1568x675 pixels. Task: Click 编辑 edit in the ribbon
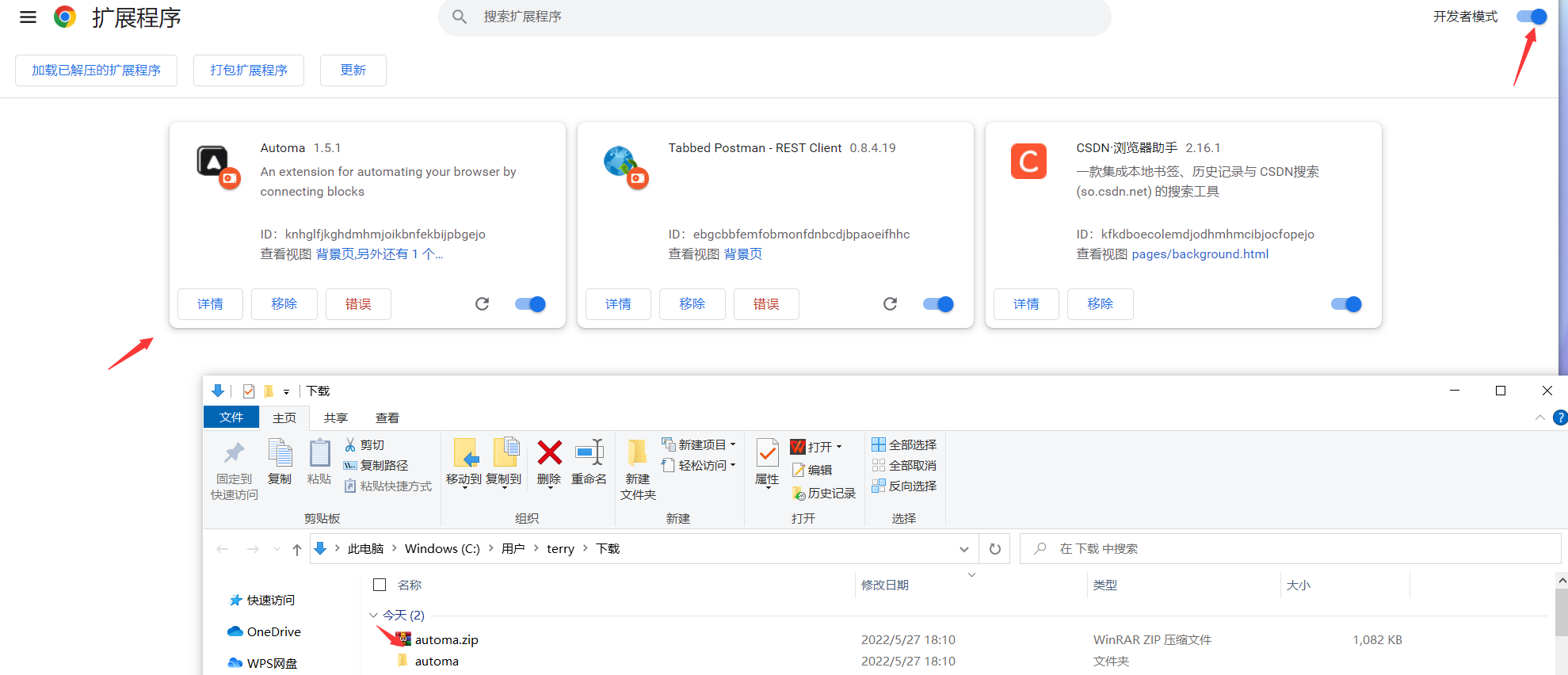click(811, 470)
